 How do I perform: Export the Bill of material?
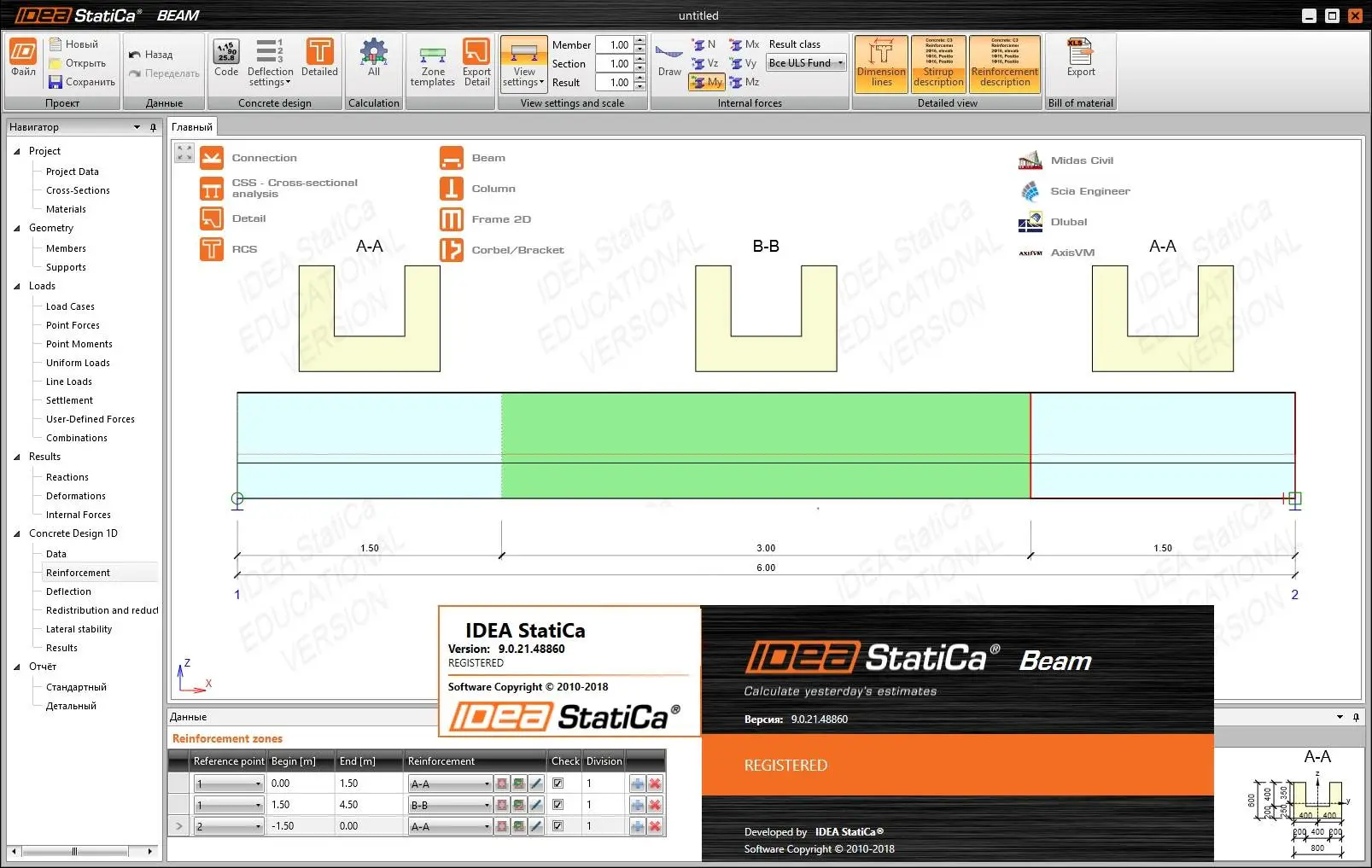(1081, 57)
